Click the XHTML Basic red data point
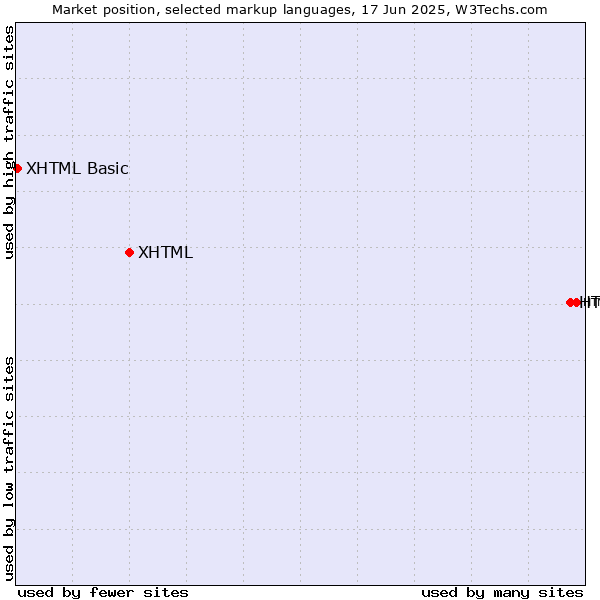The width and height of the screenshot is (600, 600). pos(17,168)
